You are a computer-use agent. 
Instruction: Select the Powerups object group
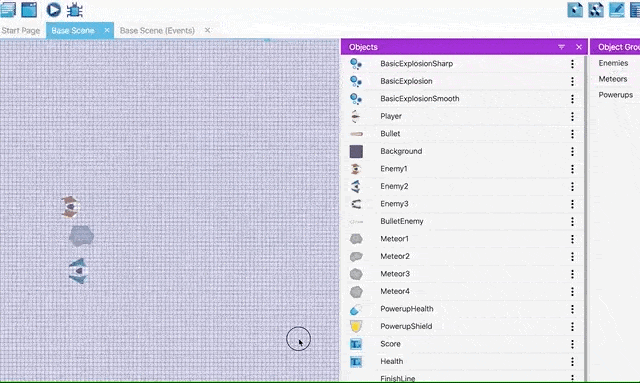[x=616, y=95]
